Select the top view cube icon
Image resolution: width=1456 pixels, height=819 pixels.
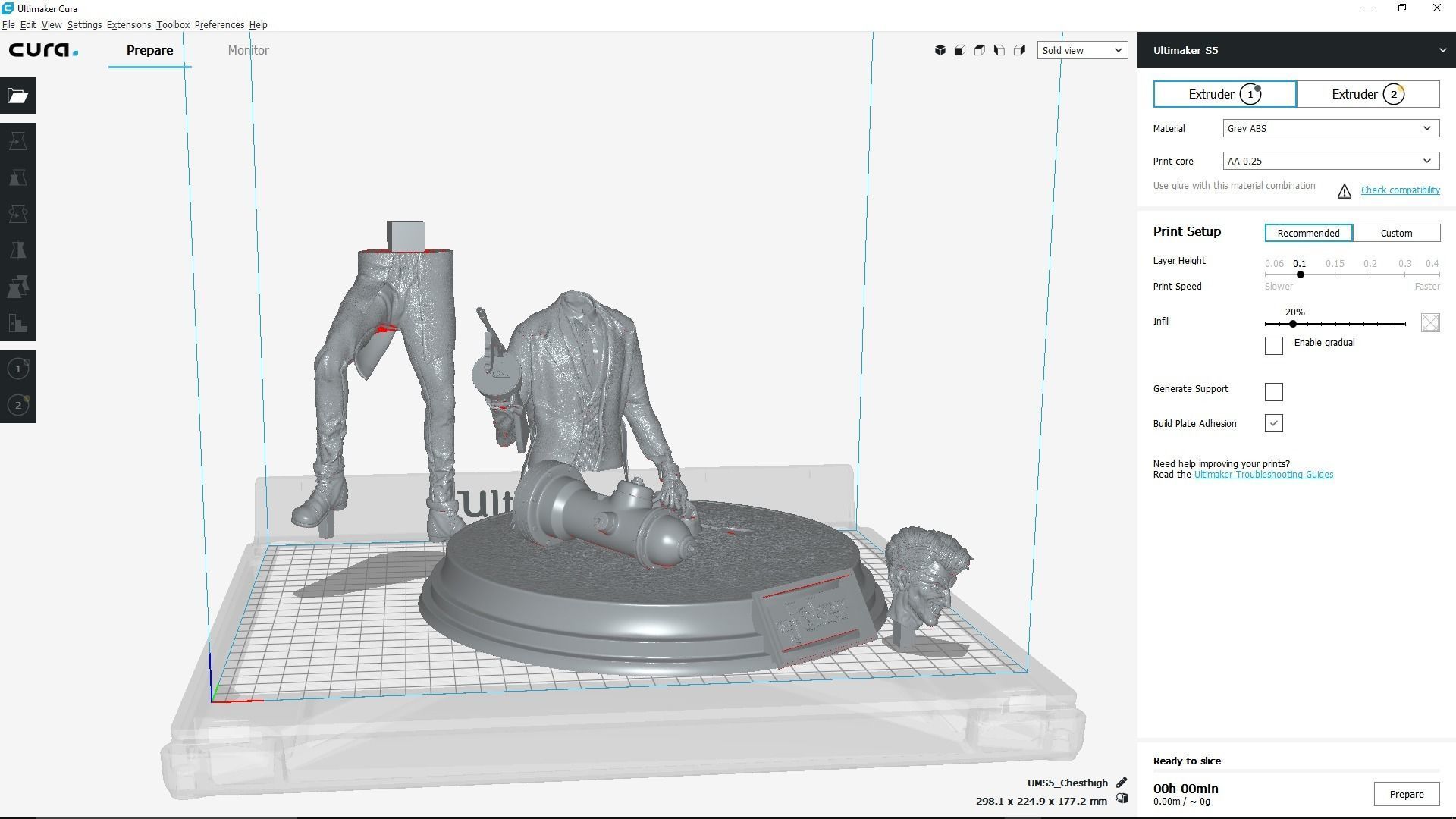(x=980, y=50)
